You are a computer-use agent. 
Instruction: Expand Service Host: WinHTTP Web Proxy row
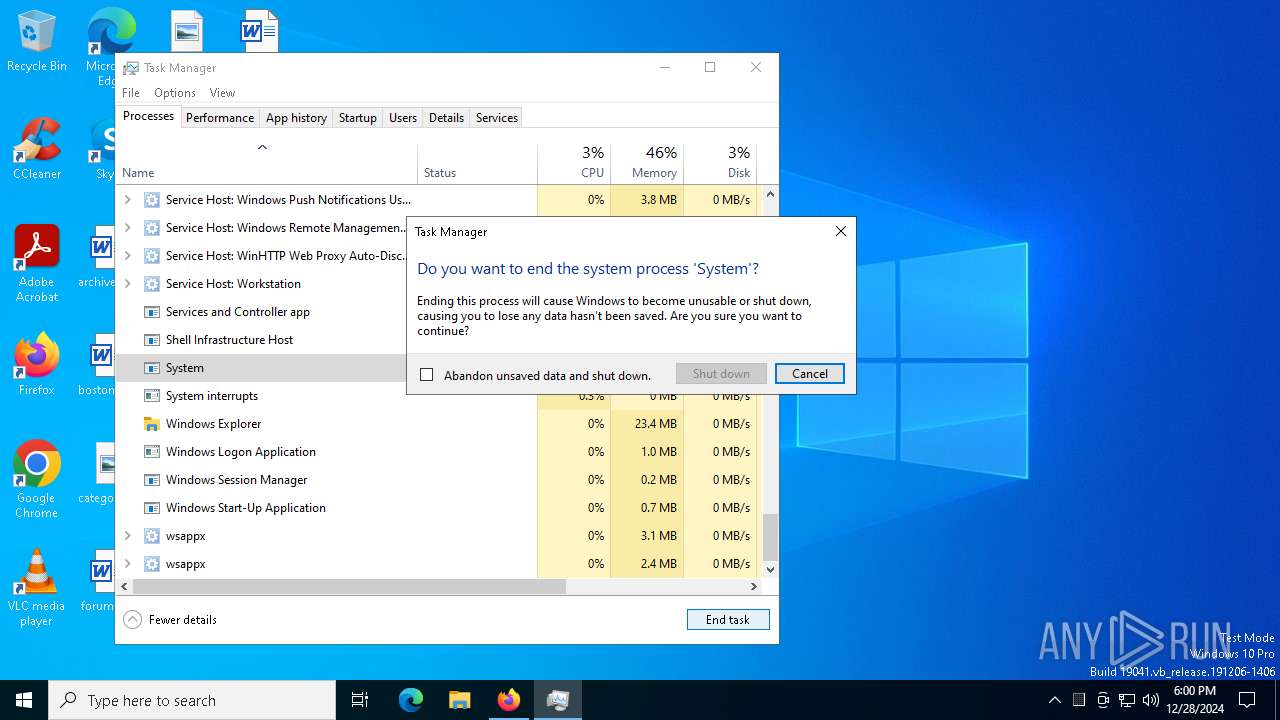click(x=127, y=256)
